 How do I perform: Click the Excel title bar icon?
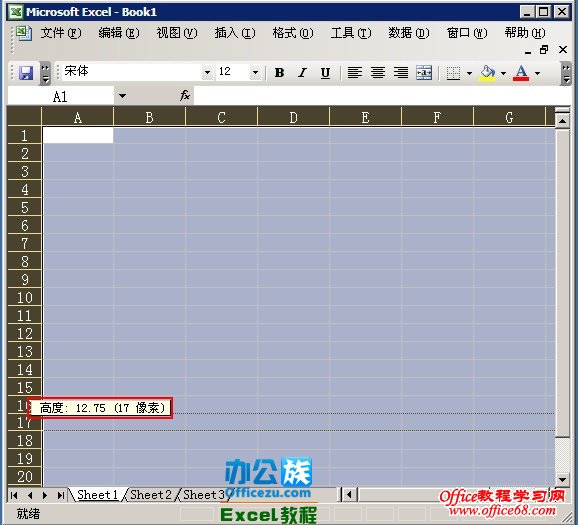pyautogui.click(x=15, y=12)
